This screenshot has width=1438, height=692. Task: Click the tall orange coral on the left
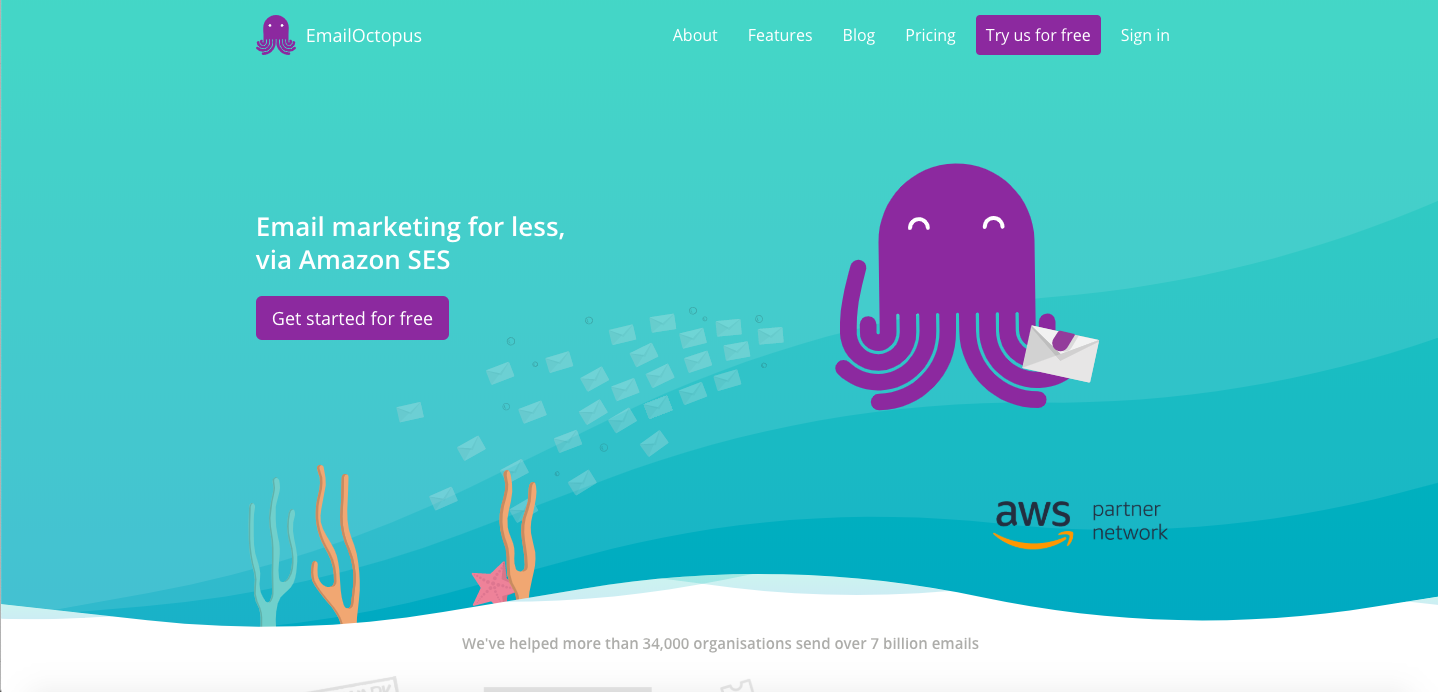(334, 545)
